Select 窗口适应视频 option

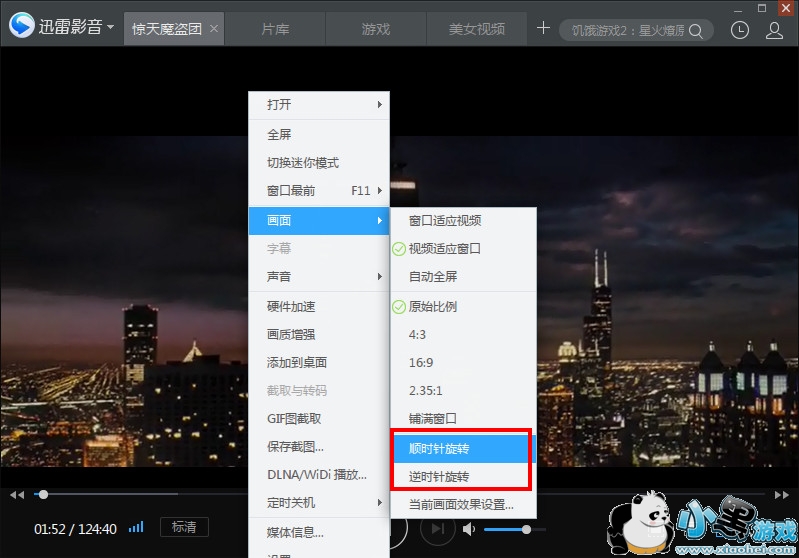tap(464, 221)
